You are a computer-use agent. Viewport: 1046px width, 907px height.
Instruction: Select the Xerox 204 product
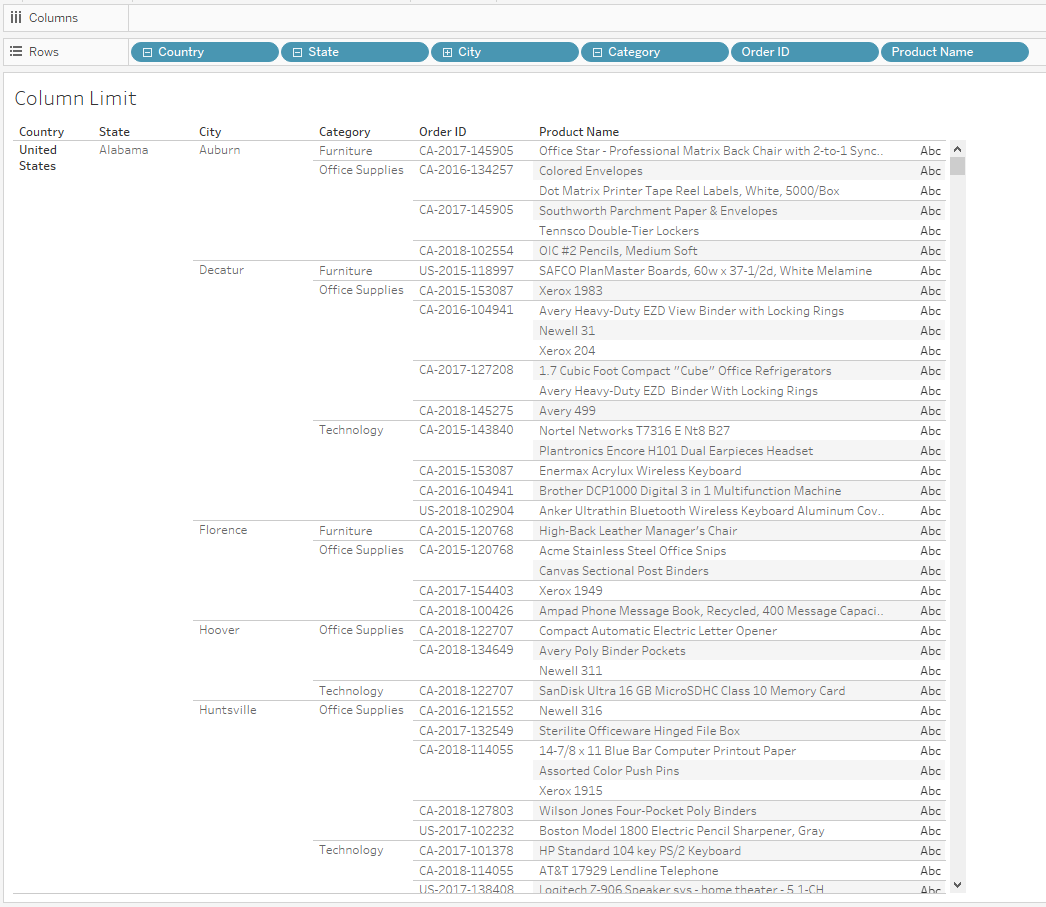(x=566, y=351)
